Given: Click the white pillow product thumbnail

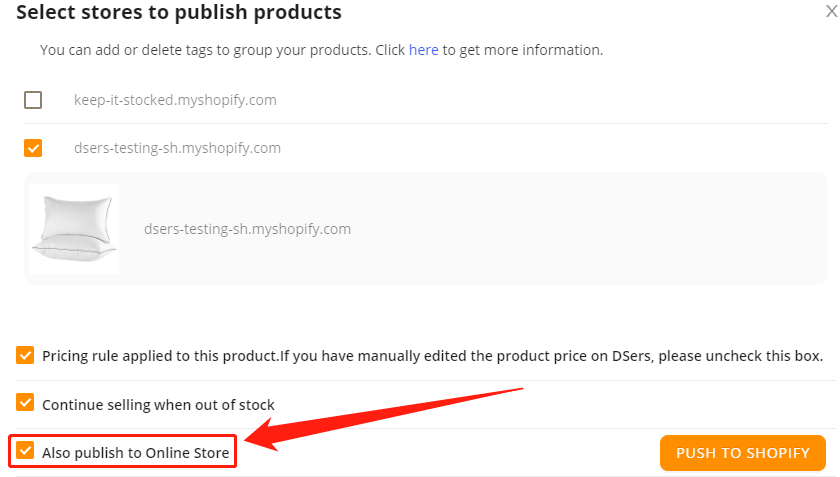Looking at the screenshot, I should click(x=74, y=229).
